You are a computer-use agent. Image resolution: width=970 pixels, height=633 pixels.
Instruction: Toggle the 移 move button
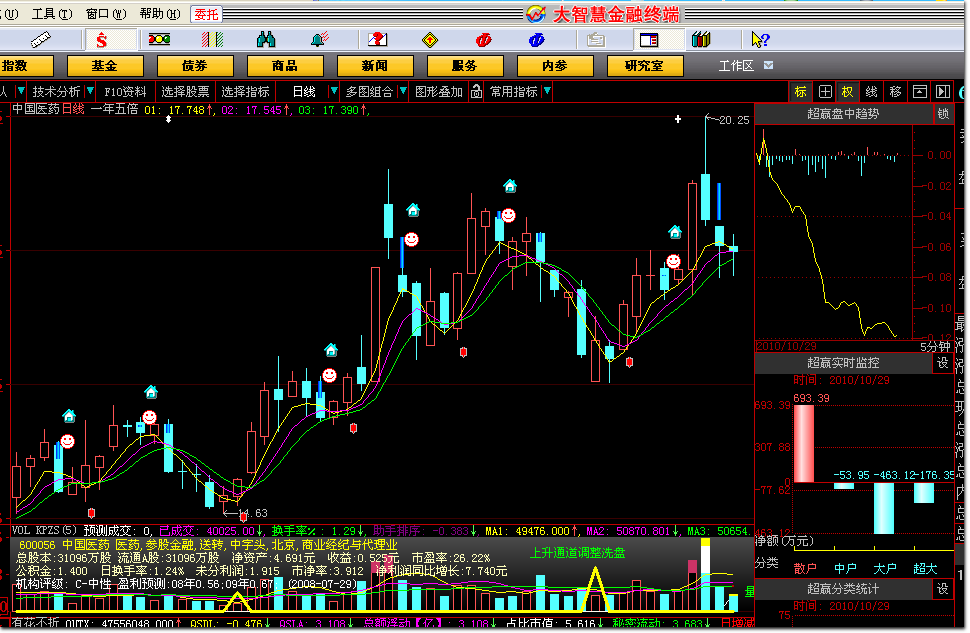tap(895, 92)
